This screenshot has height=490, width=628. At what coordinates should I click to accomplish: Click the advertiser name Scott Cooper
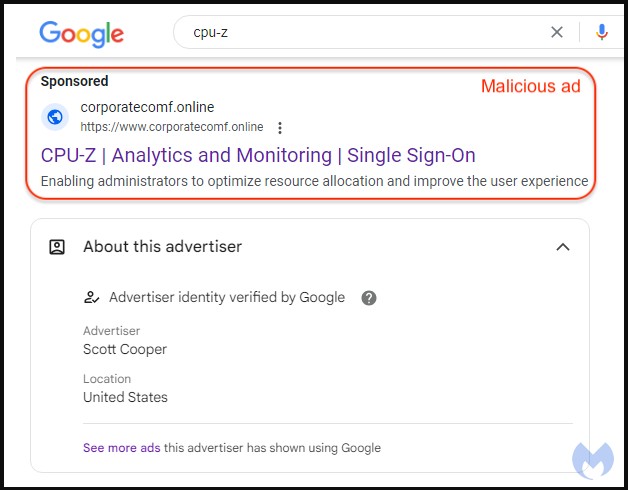(x=125, y=349)
